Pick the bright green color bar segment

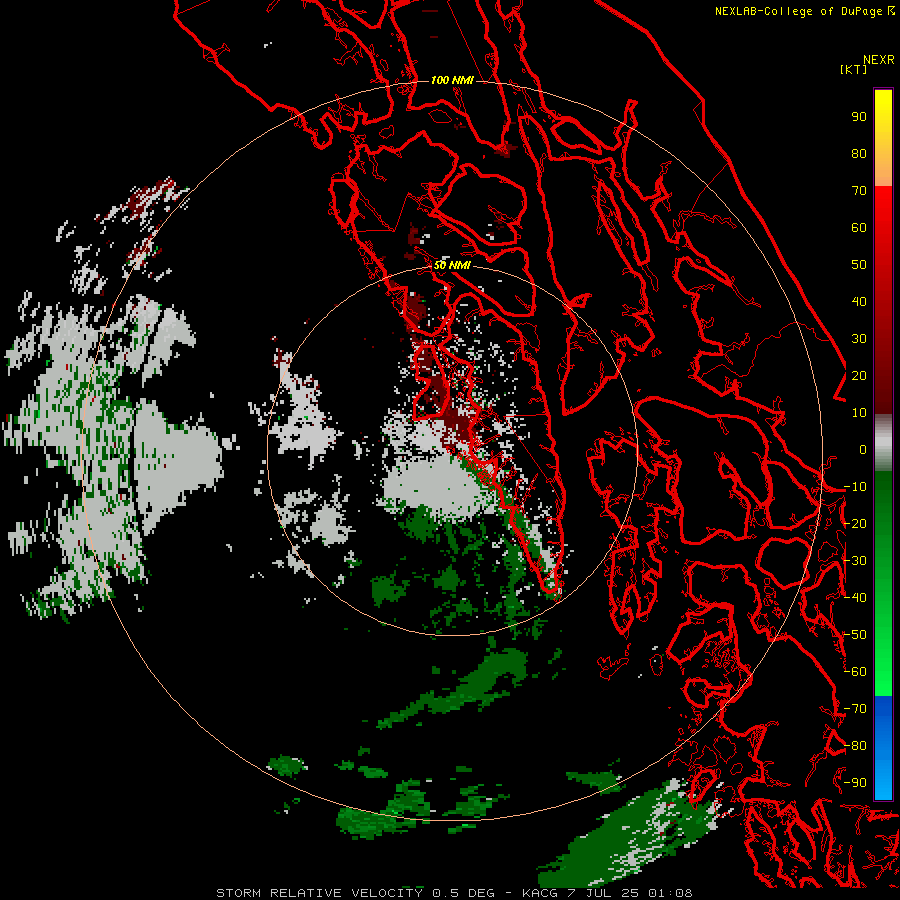click(x=883, y=583)
